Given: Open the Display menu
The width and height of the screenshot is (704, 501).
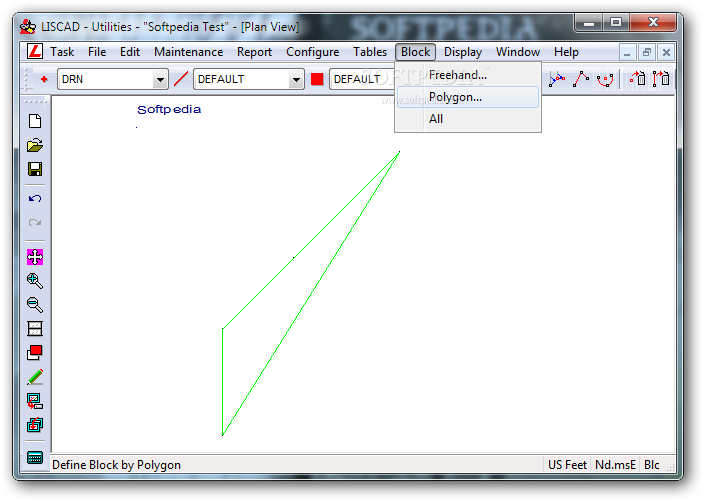Looking at the screenshot, I should (463, 52).
